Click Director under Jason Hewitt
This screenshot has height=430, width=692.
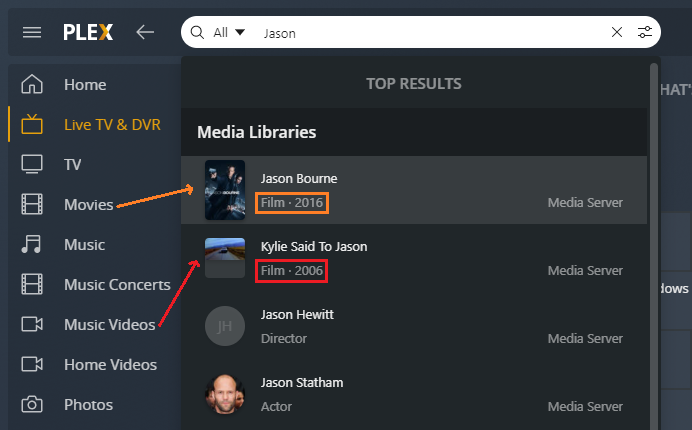[284, 339]
